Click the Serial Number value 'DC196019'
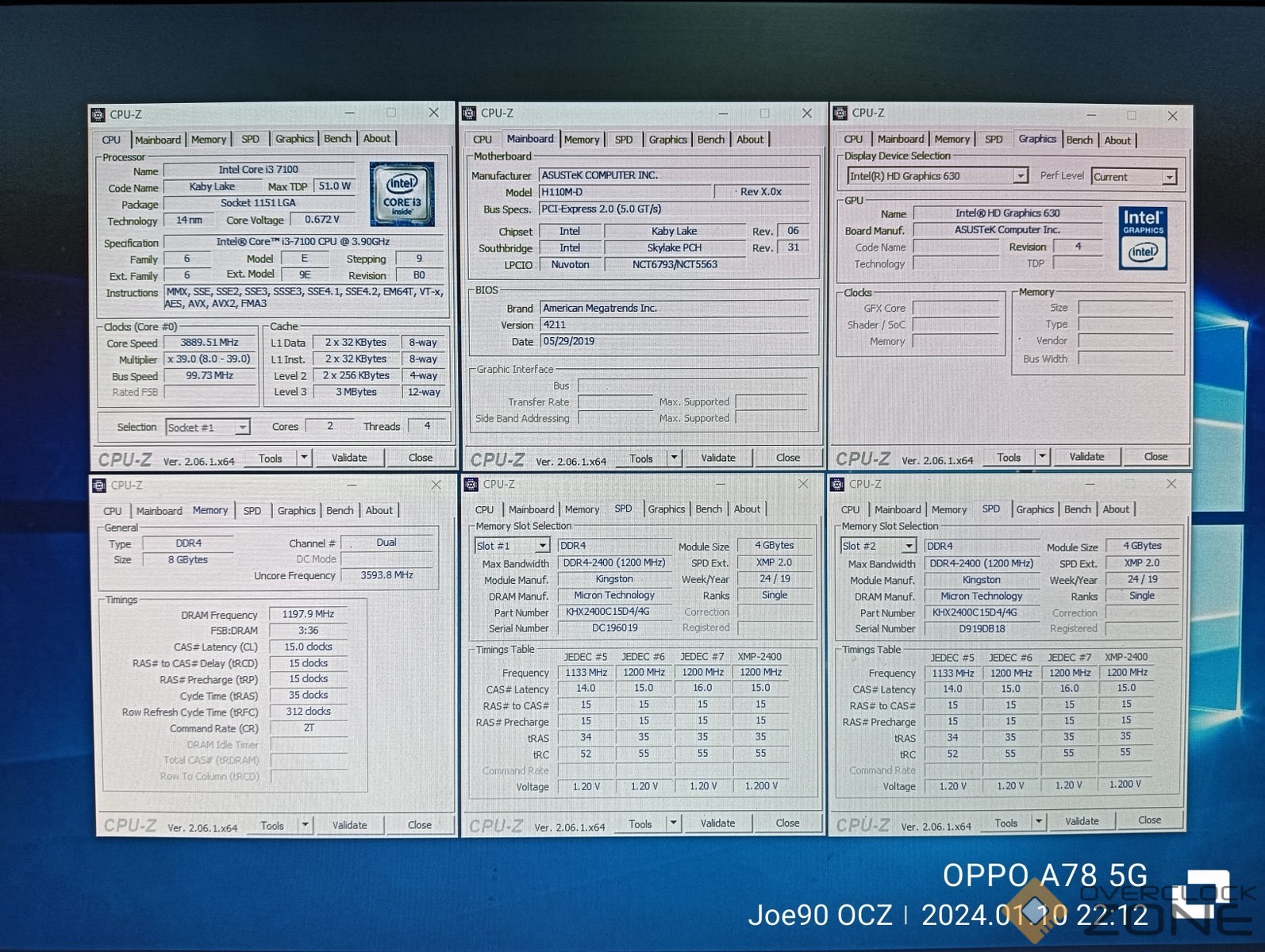Viewport: 1265px width, 952px height. pyautogui.click(x=615, y=628)
